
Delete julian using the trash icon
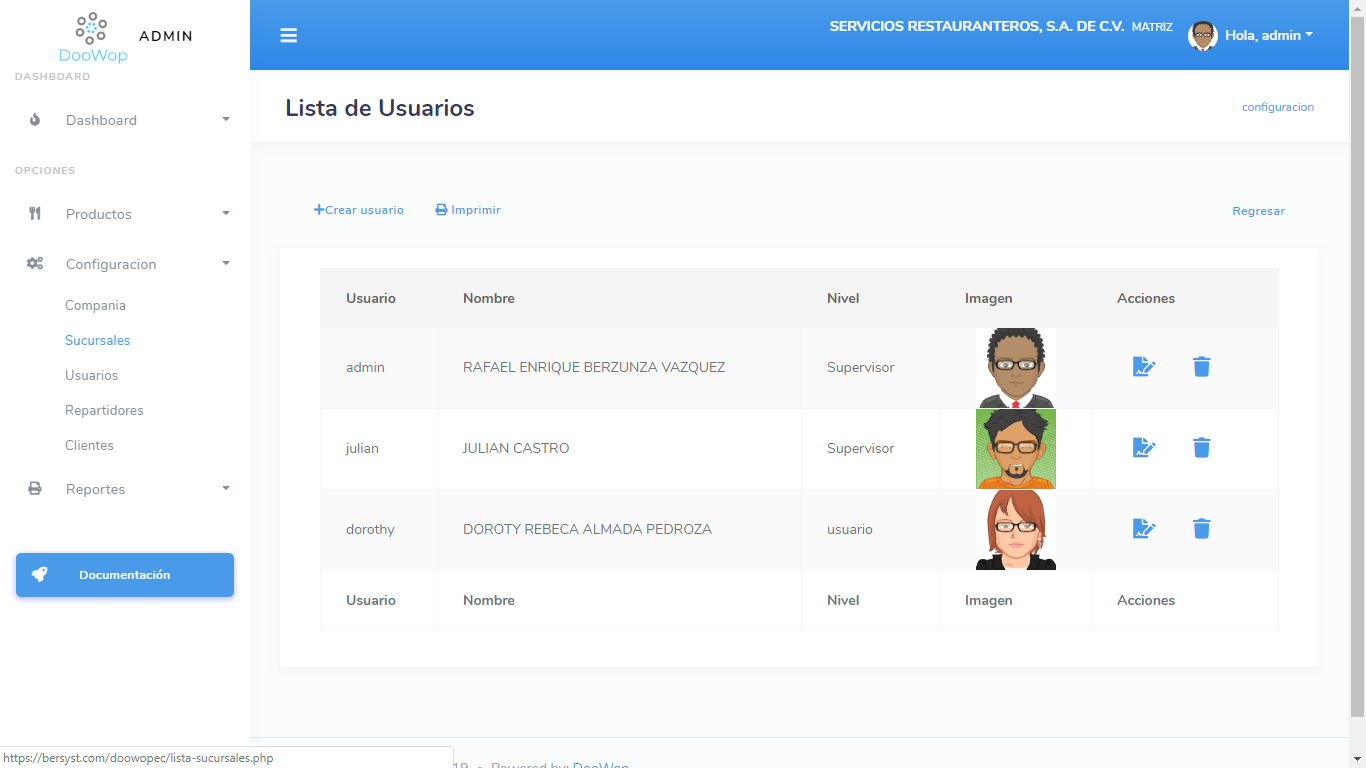pyautogui.click(x=1201, y=448)
